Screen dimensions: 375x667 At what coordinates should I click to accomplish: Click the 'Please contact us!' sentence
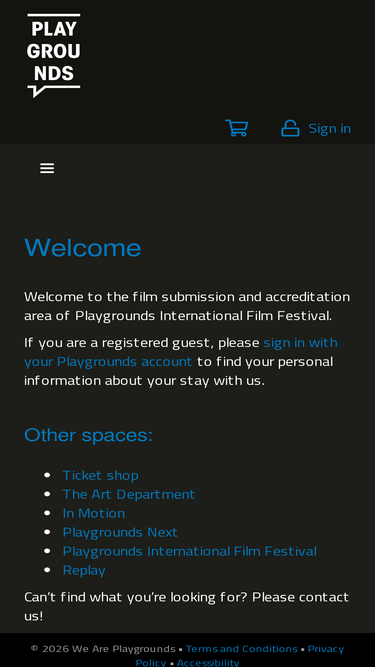[x=187, y=606]
